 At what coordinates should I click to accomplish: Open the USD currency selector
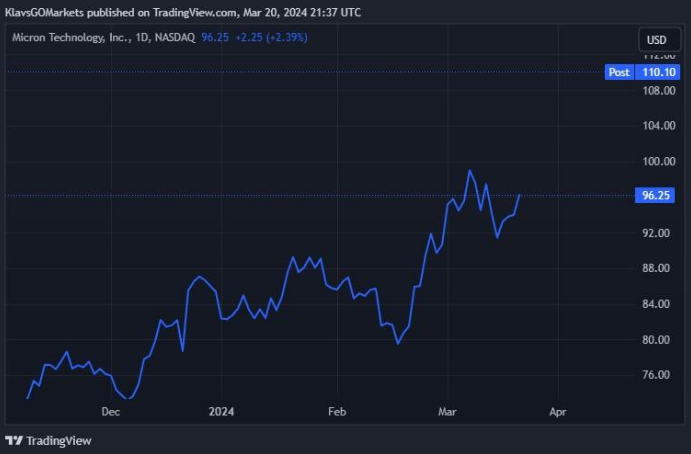click(656, 40)
